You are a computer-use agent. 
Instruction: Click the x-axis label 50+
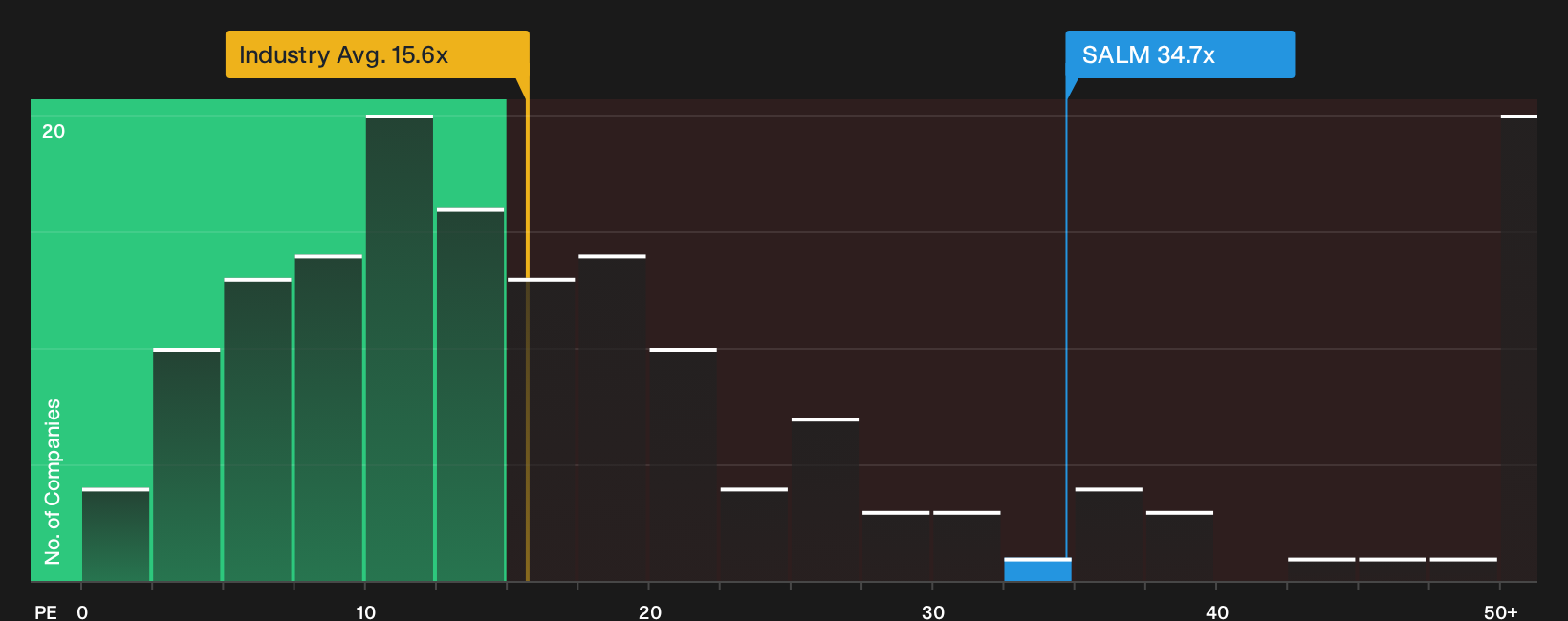pyautogui.click(x=1500, y=611)
